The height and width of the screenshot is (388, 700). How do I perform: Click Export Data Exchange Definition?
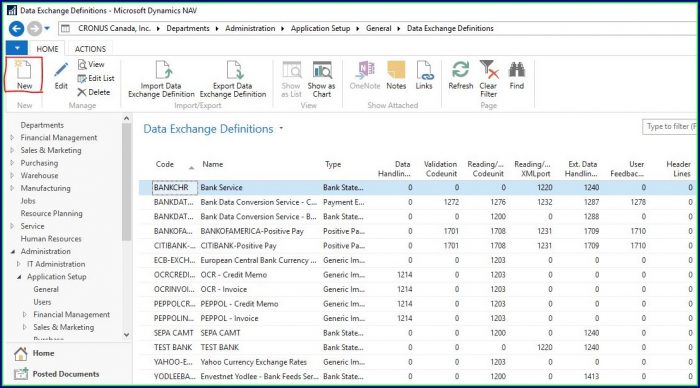point(233,79)
